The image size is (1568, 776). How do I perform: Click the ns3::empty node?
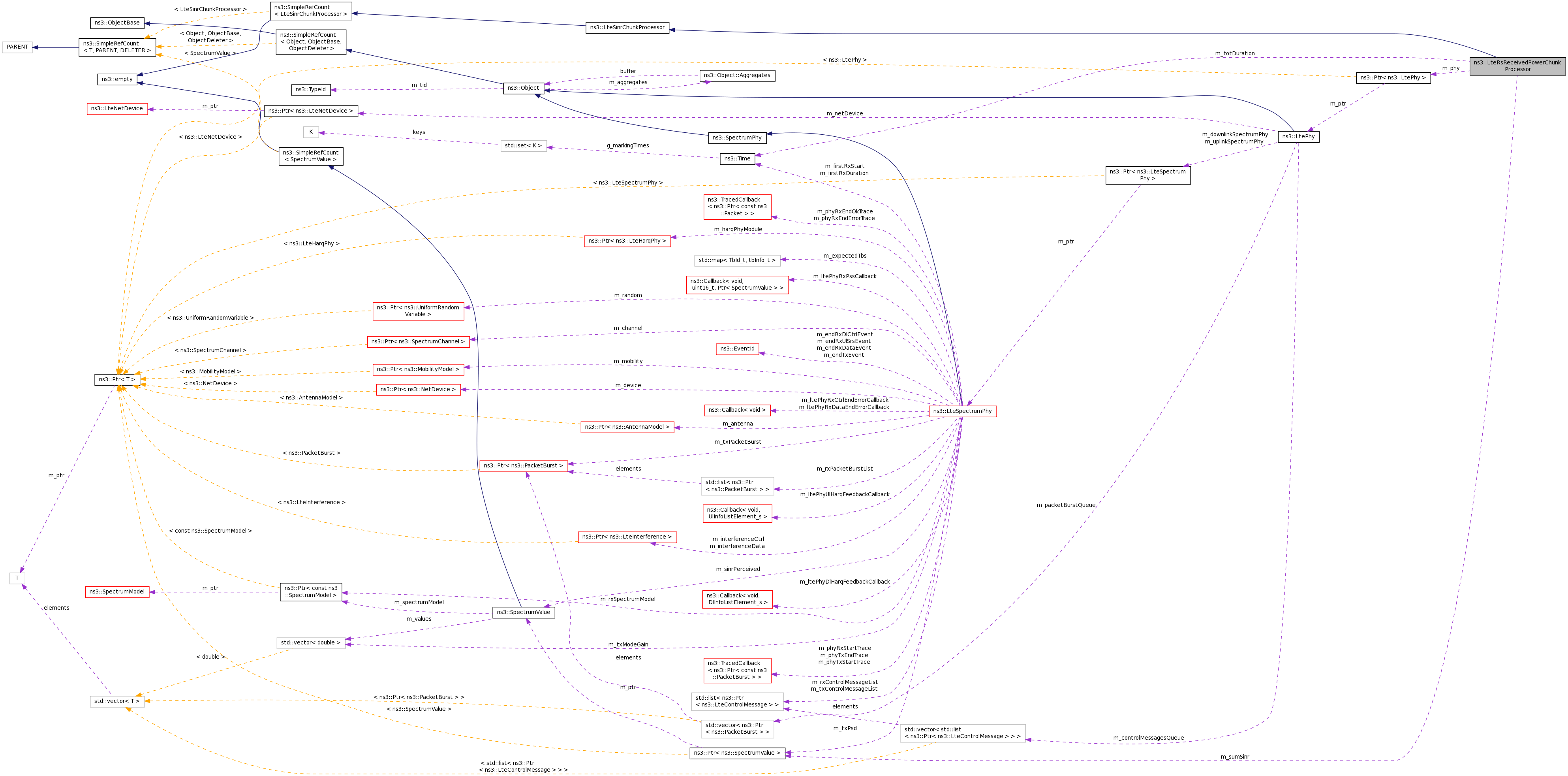click(x=117, y=79)
